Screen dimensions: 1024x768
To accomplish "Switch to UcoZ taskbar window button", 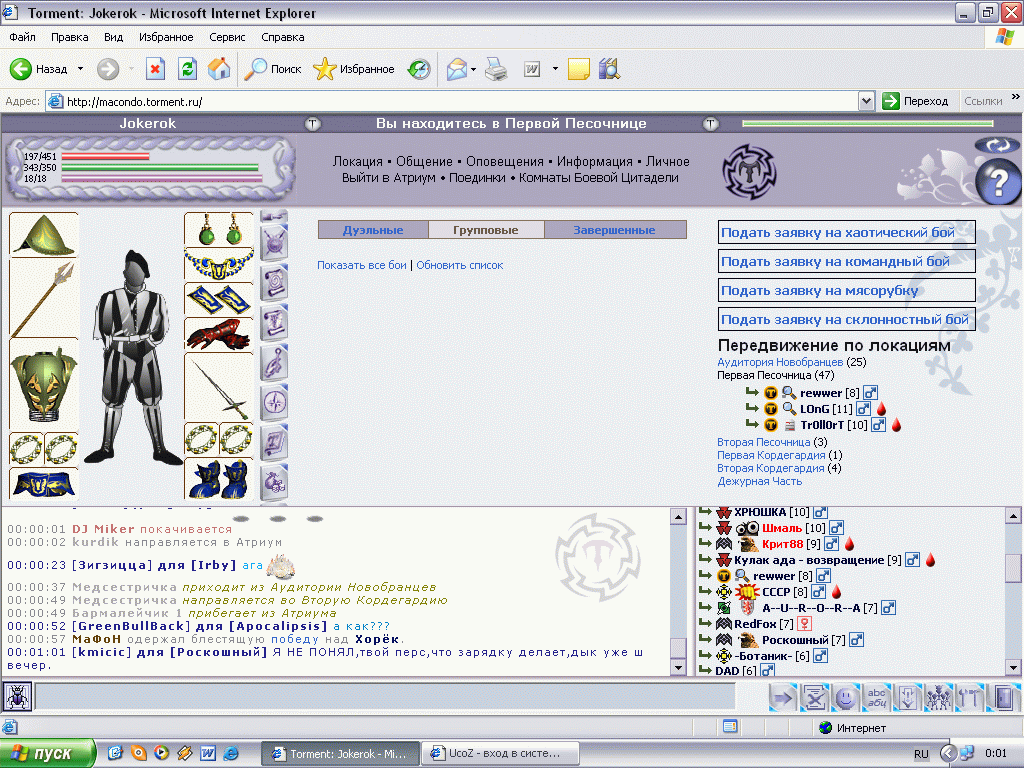I will pos(500,753).
